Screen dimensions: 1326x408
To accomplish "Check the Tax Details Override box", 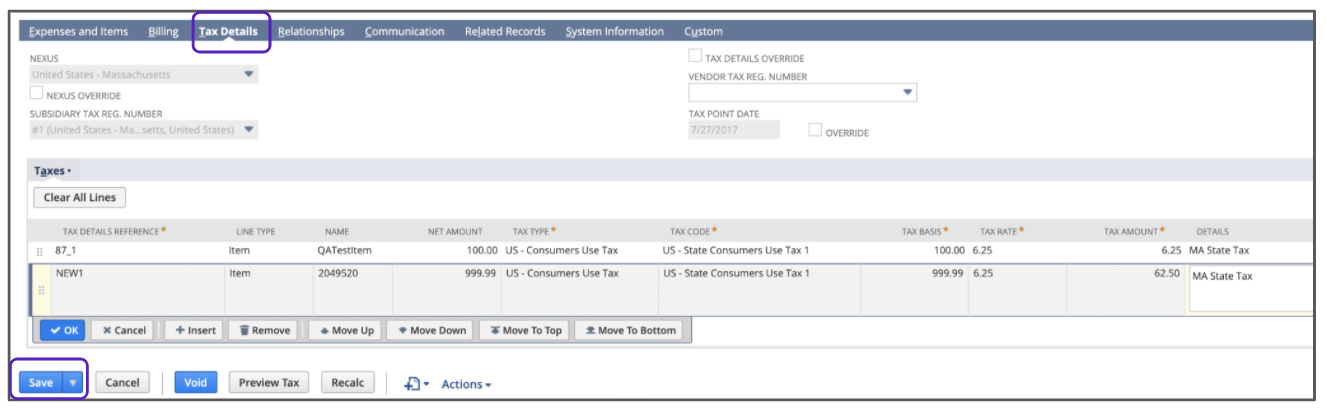I will click(695, 57).
